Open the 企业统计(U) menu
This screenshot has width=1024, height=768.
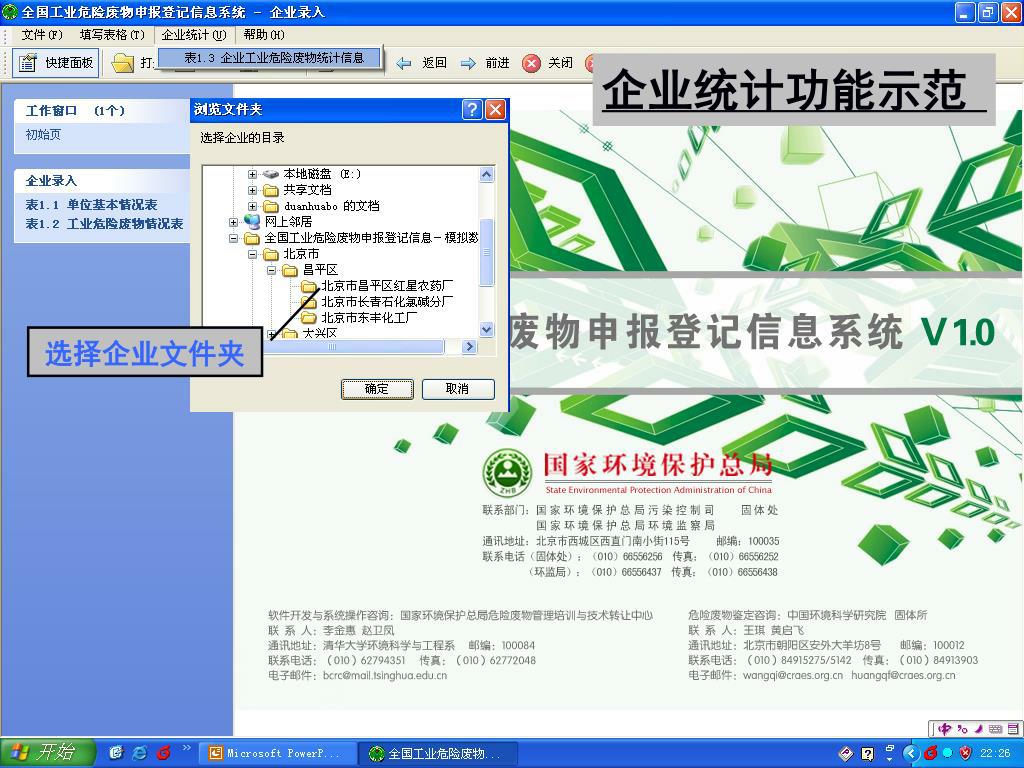click(194, 35)
